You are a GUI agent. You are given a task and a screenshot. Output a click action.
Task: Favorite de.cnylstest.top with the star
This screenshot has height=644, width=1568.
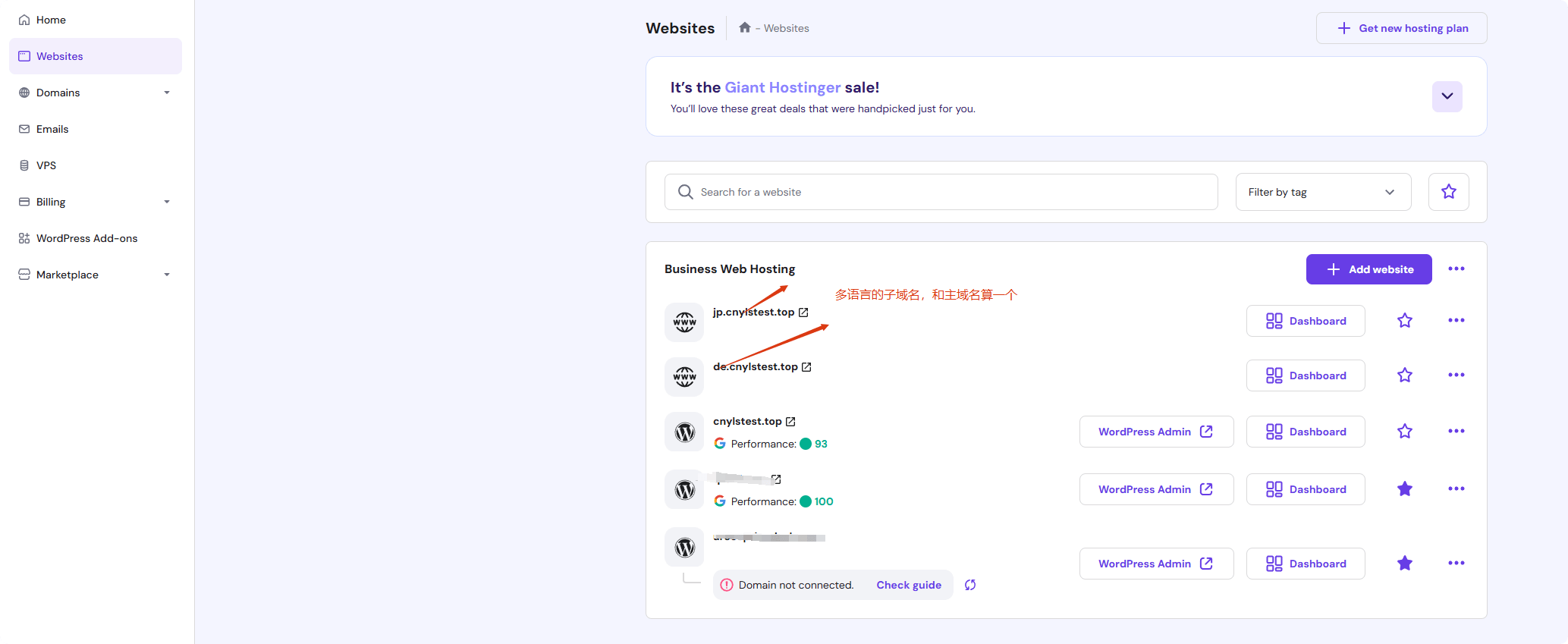[x=1404, y=375]
